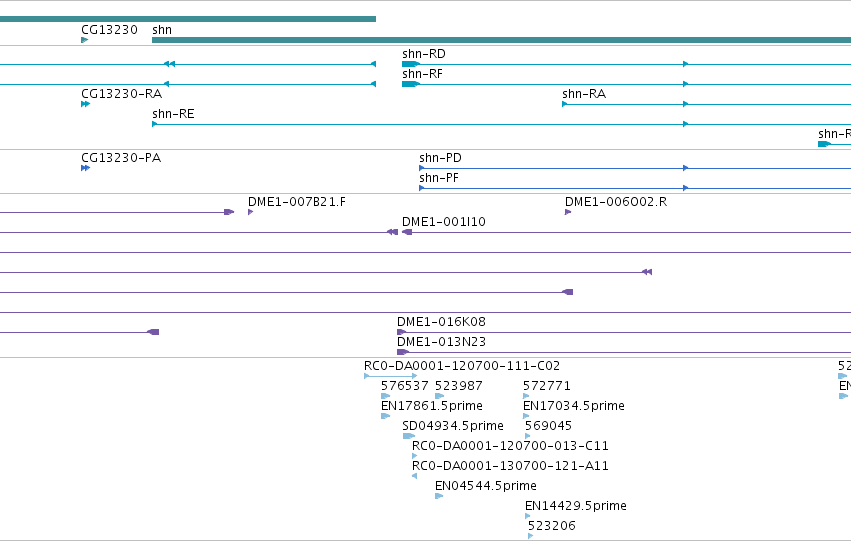This screenshot has width=851, height=541.
Task: Select the RC0-DA0001-120700-111-C02 EST feature
Action: pyautogui.click(x=391, y=376)
